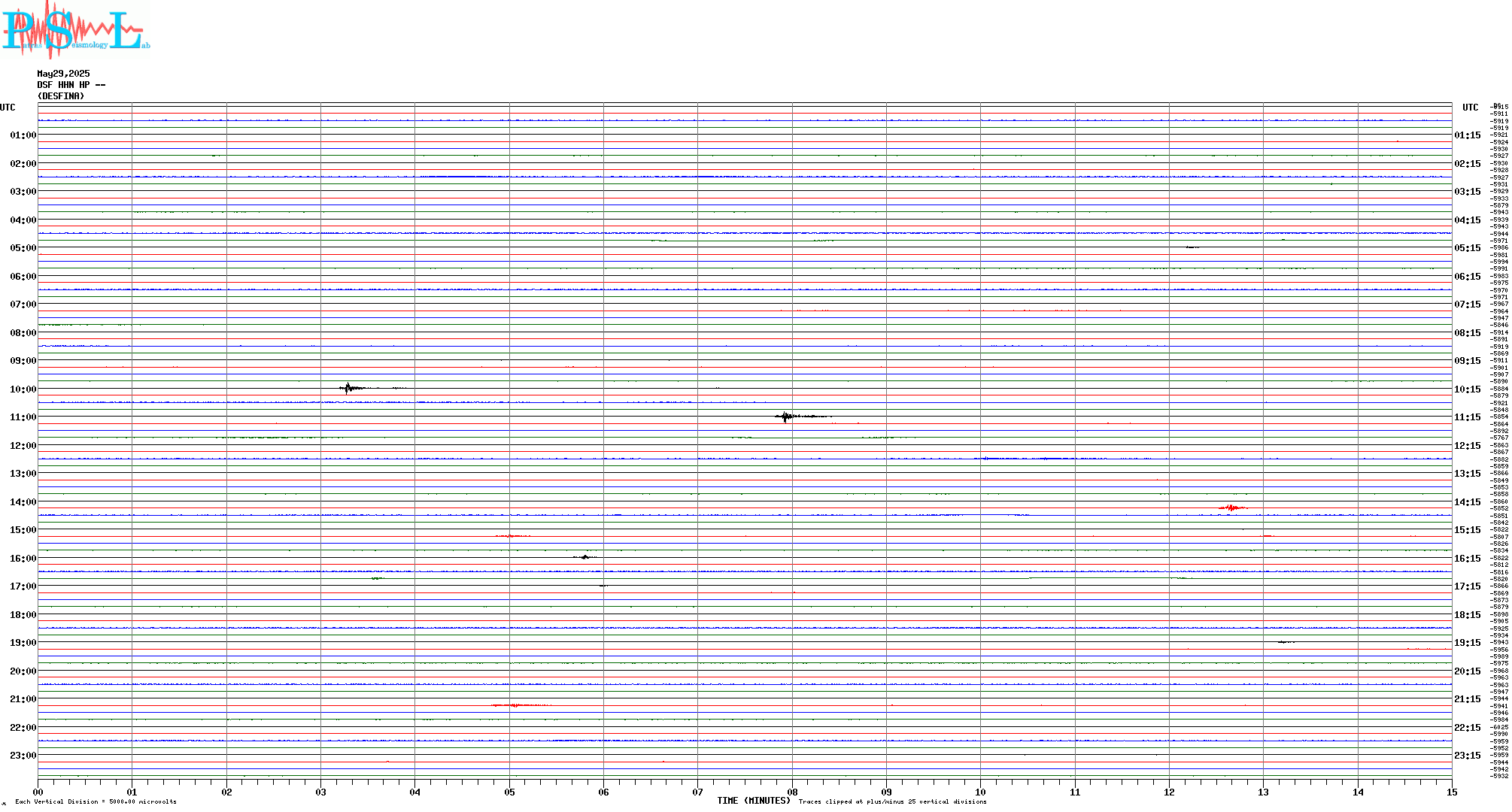Click the PSL Seismology Lab logo
1512x812 pixels.
point(75,30)
